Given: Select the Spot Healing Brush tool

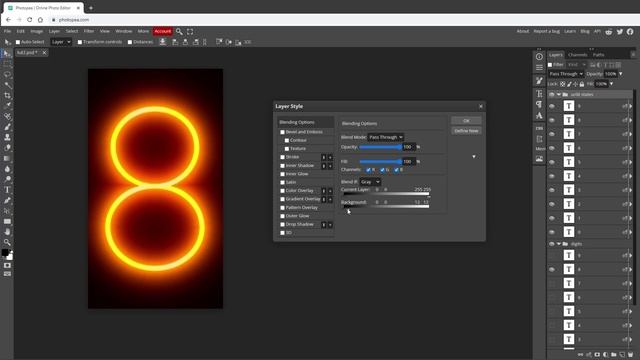Looking at the screenshot, I should tap(7, 116).
